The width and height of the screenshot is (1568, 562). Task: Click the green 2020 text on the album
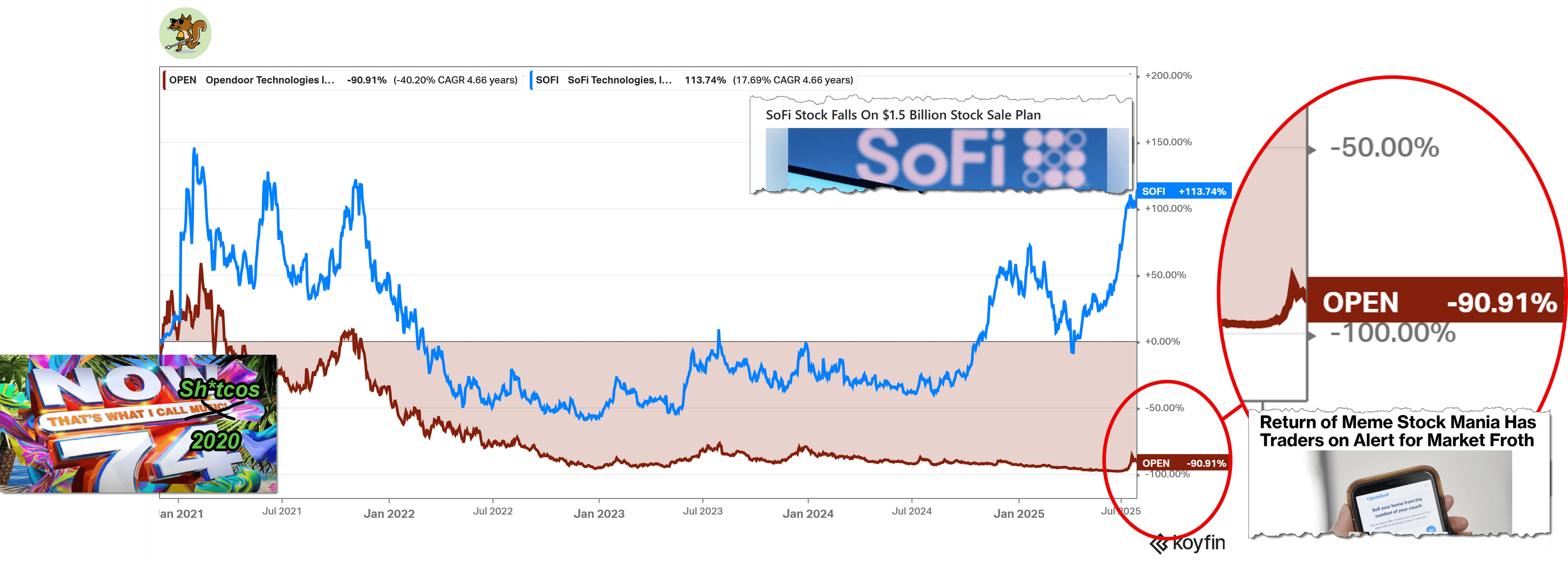(216, 441)
